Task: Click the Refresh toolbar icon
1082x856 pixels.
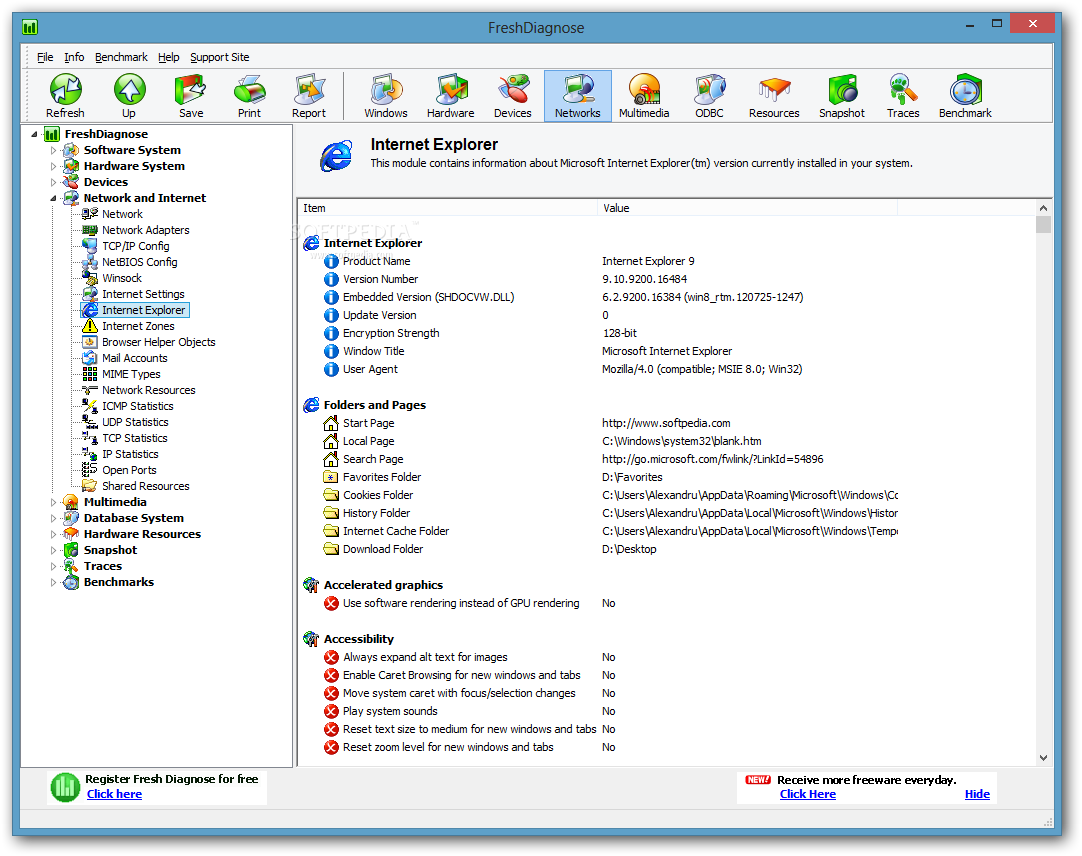Action: pos(66,97)
